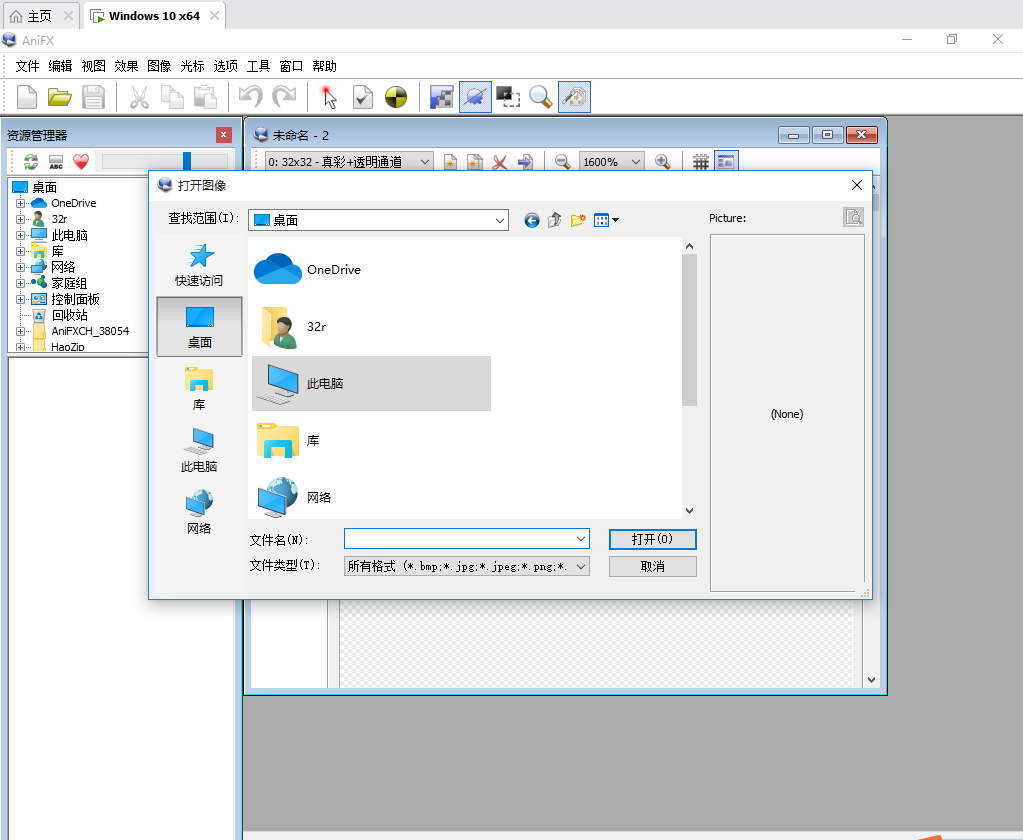Image resolution: width=1023 pixels, height=840 pixels.
Task: Open the 文件类型 format dropdown
Action: [581, 566]
